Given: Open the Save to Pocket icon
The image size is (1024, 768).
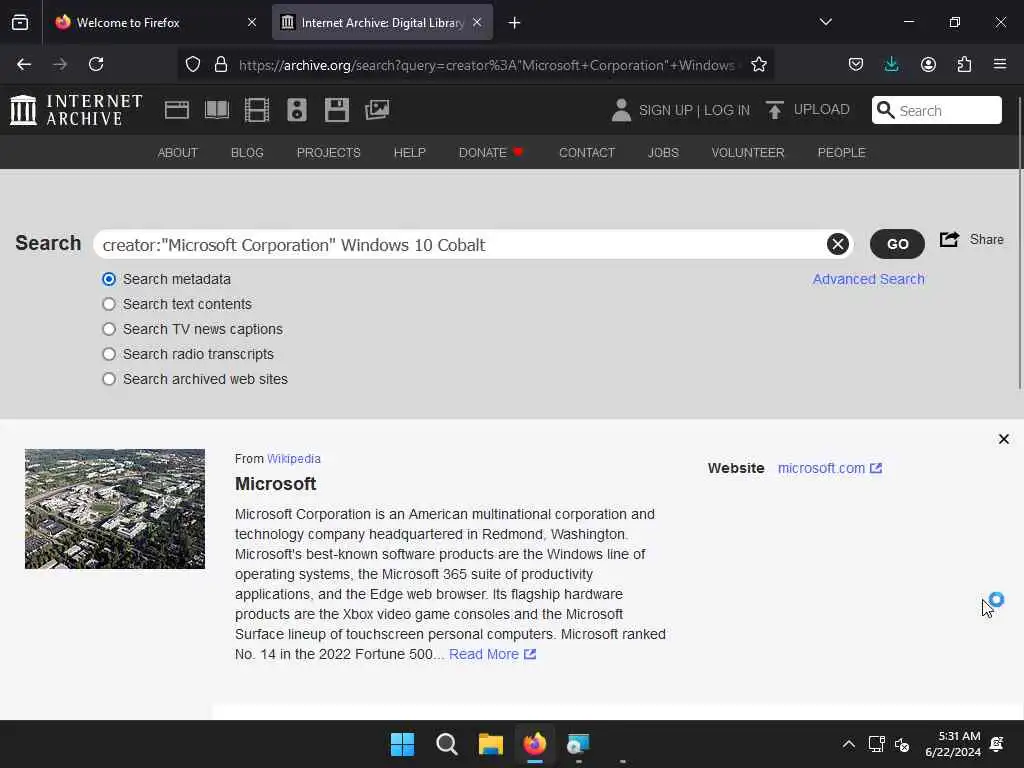Looking at the screenshot, I should coord(856,64).
